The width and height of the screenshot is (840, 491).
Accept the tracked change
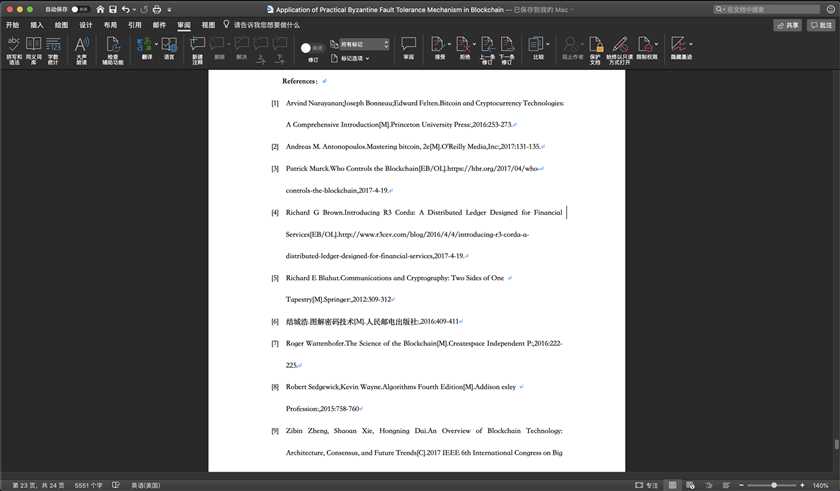tap(438, 48)
